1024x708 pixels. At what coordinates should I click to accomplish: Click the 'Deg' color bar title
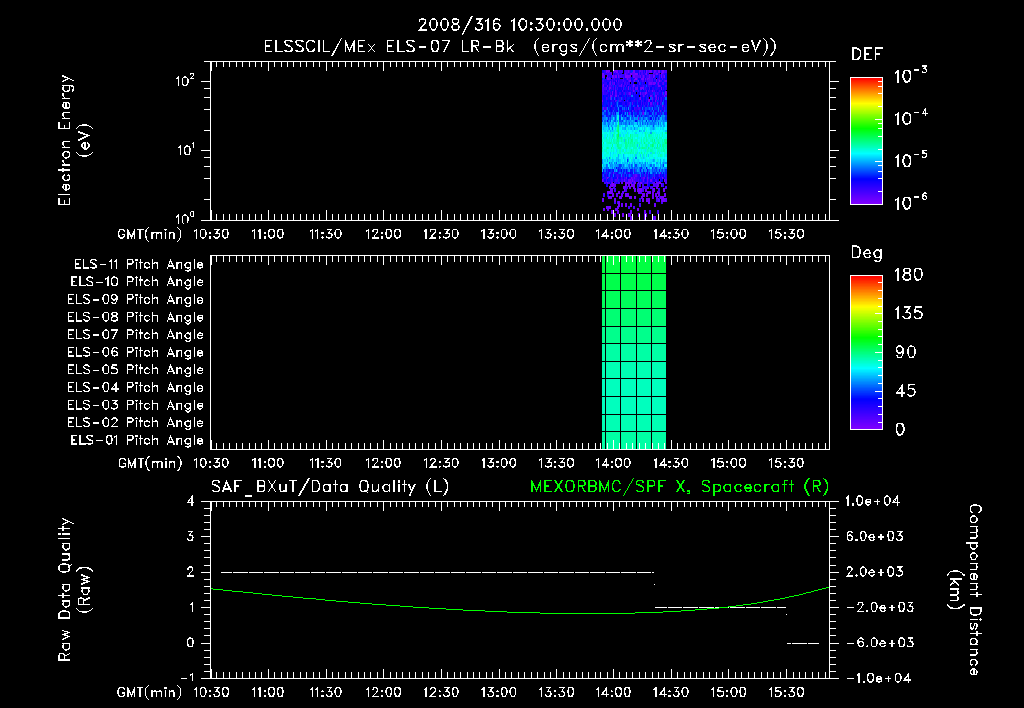[x=867, y=253]
